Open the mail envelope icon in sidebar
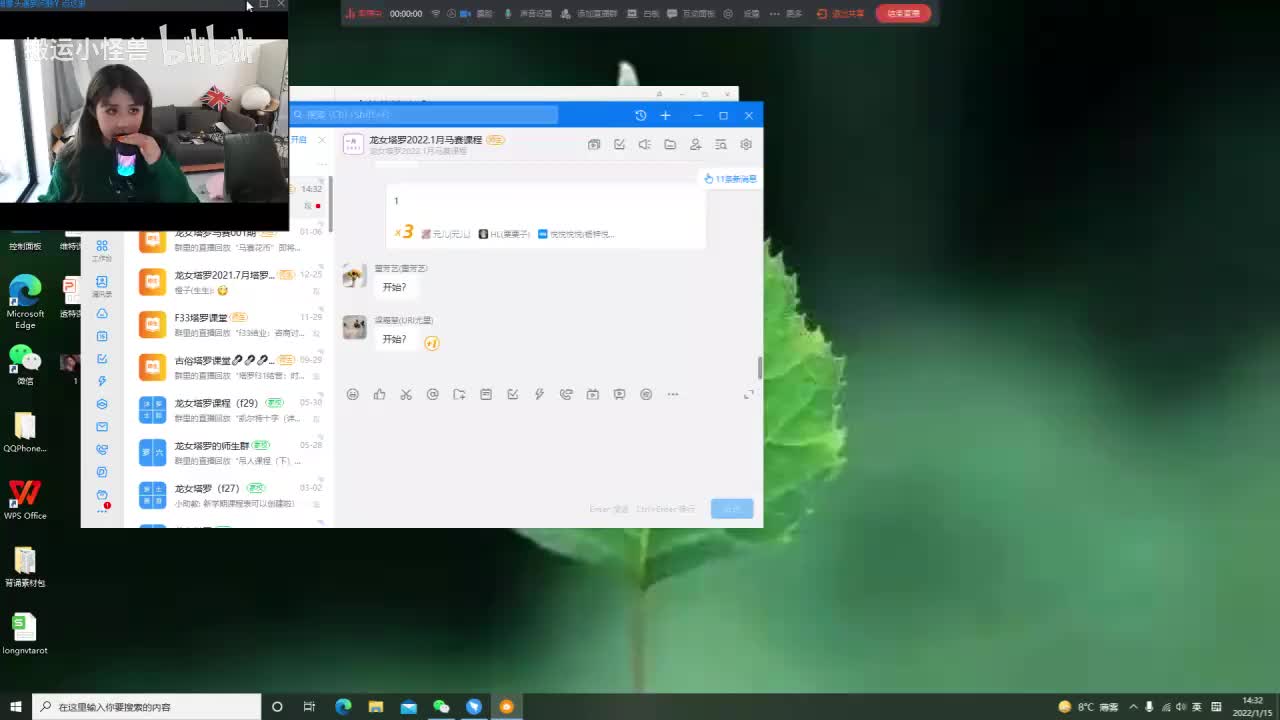 pos(102,427)
